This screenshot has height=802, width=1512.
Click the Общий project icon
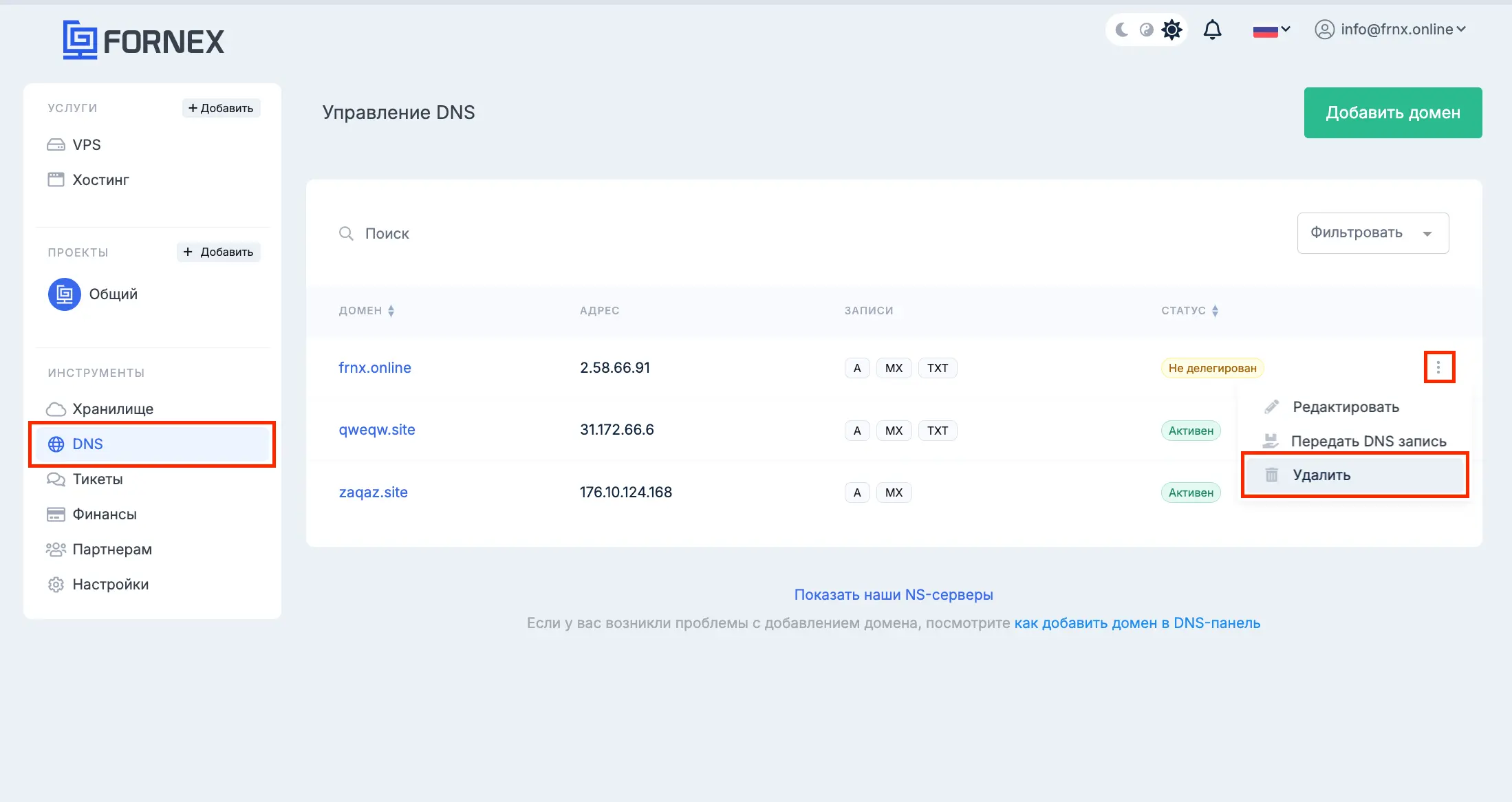point(65,294)
